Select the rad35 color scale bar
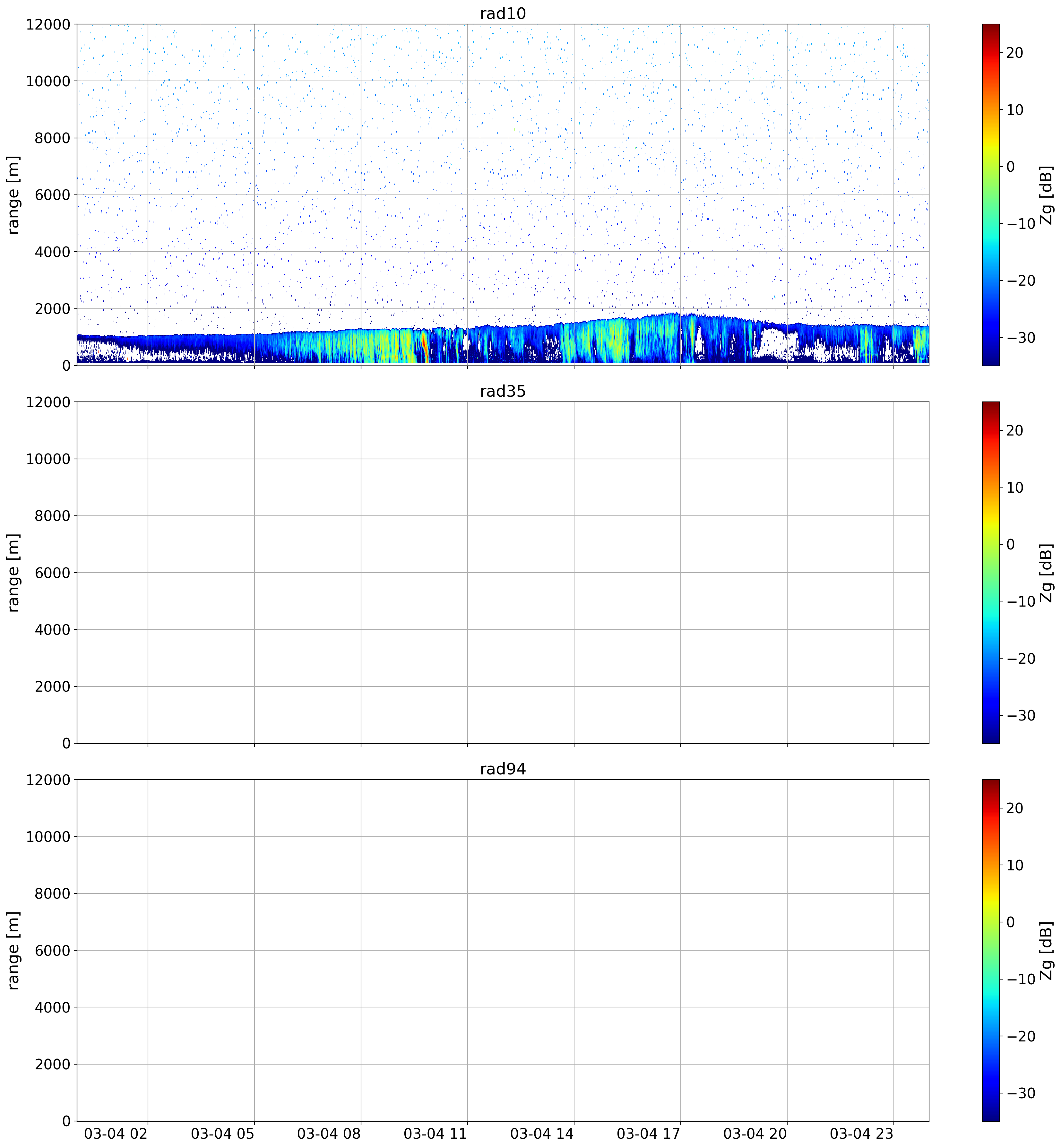This screenshot has height=1148, width=1061. (990, 572)
